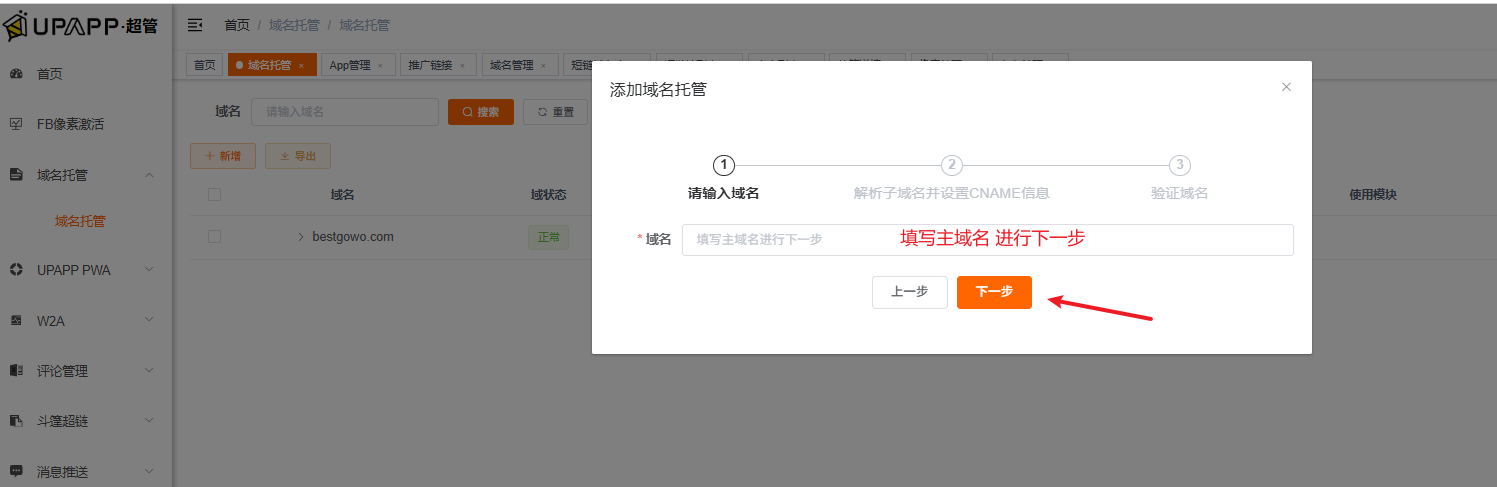
Task: Close the App管理 tab via its x
Action: (380, 66)
